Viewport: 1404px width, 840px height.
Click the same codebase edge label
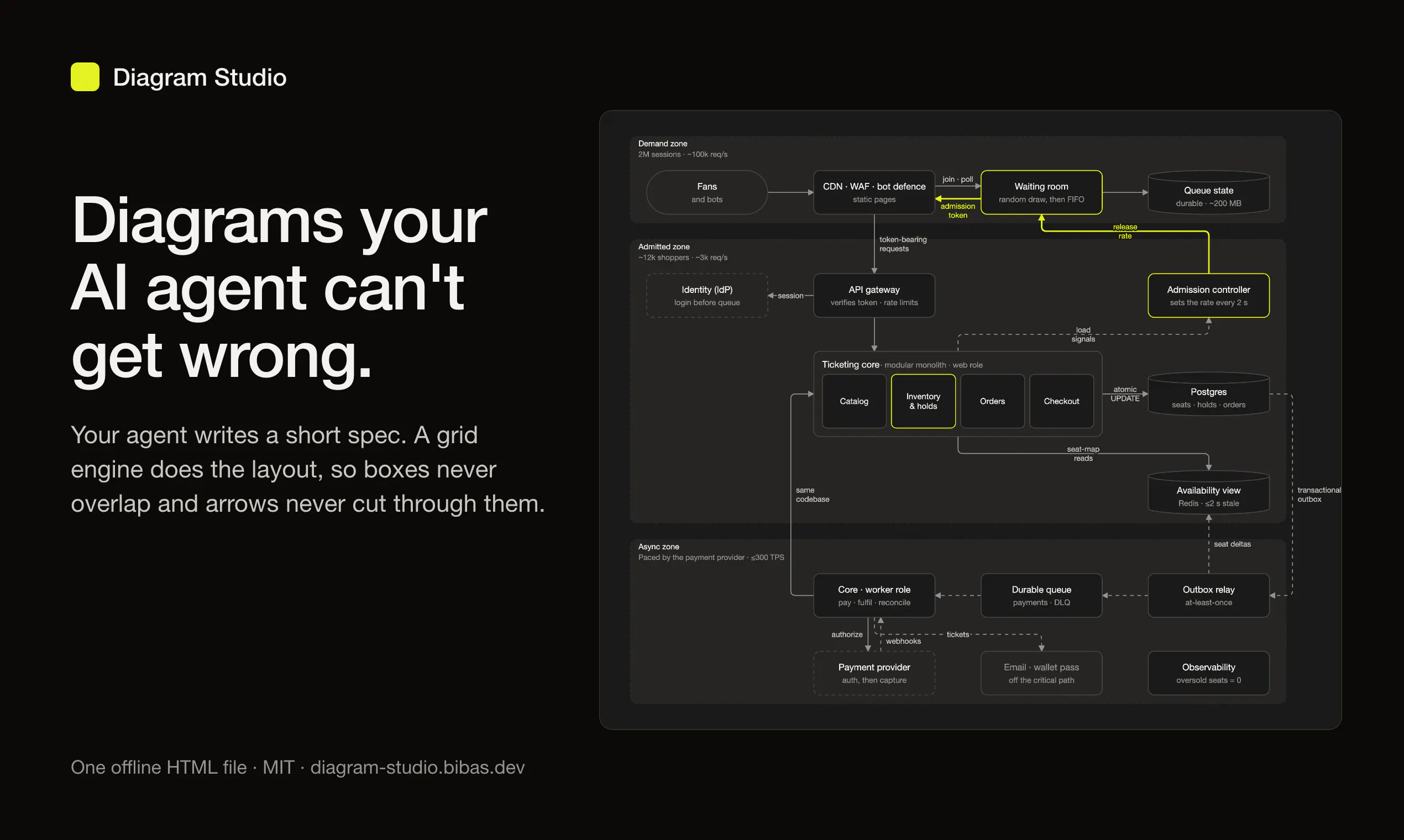click(812, 495)
